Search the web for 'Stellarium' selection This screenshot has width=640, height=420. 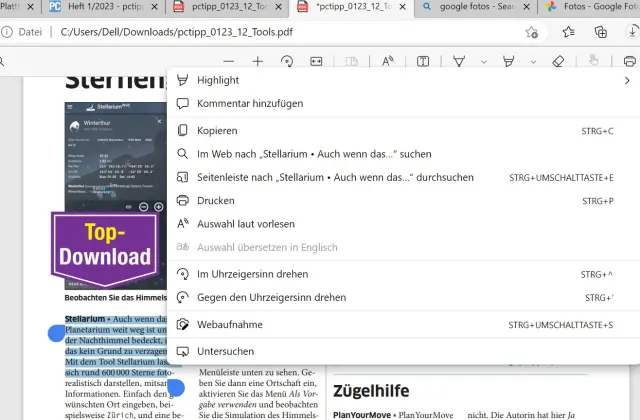[x=314, y=155]
